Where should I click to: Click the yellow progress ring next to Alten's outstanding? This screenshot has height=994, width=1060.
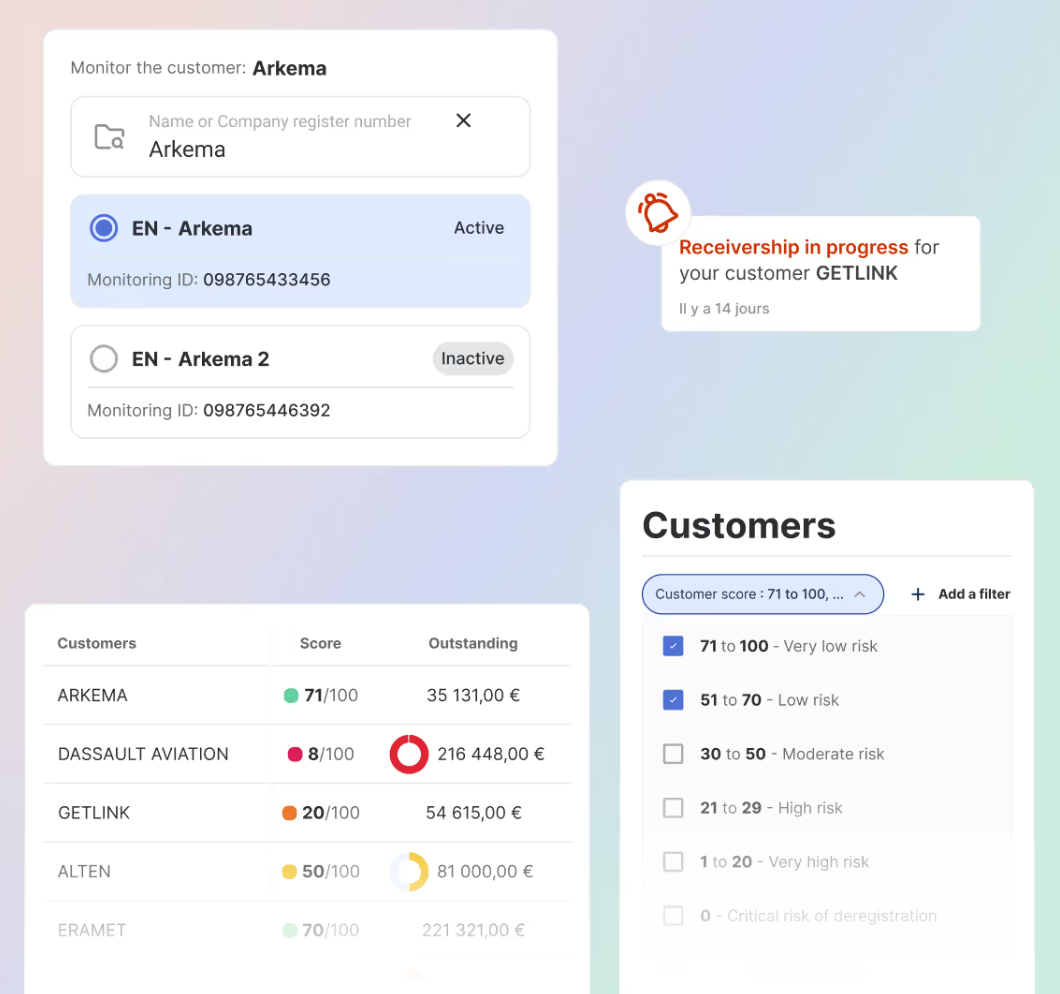pyautogui.click(x=409, y=871)
